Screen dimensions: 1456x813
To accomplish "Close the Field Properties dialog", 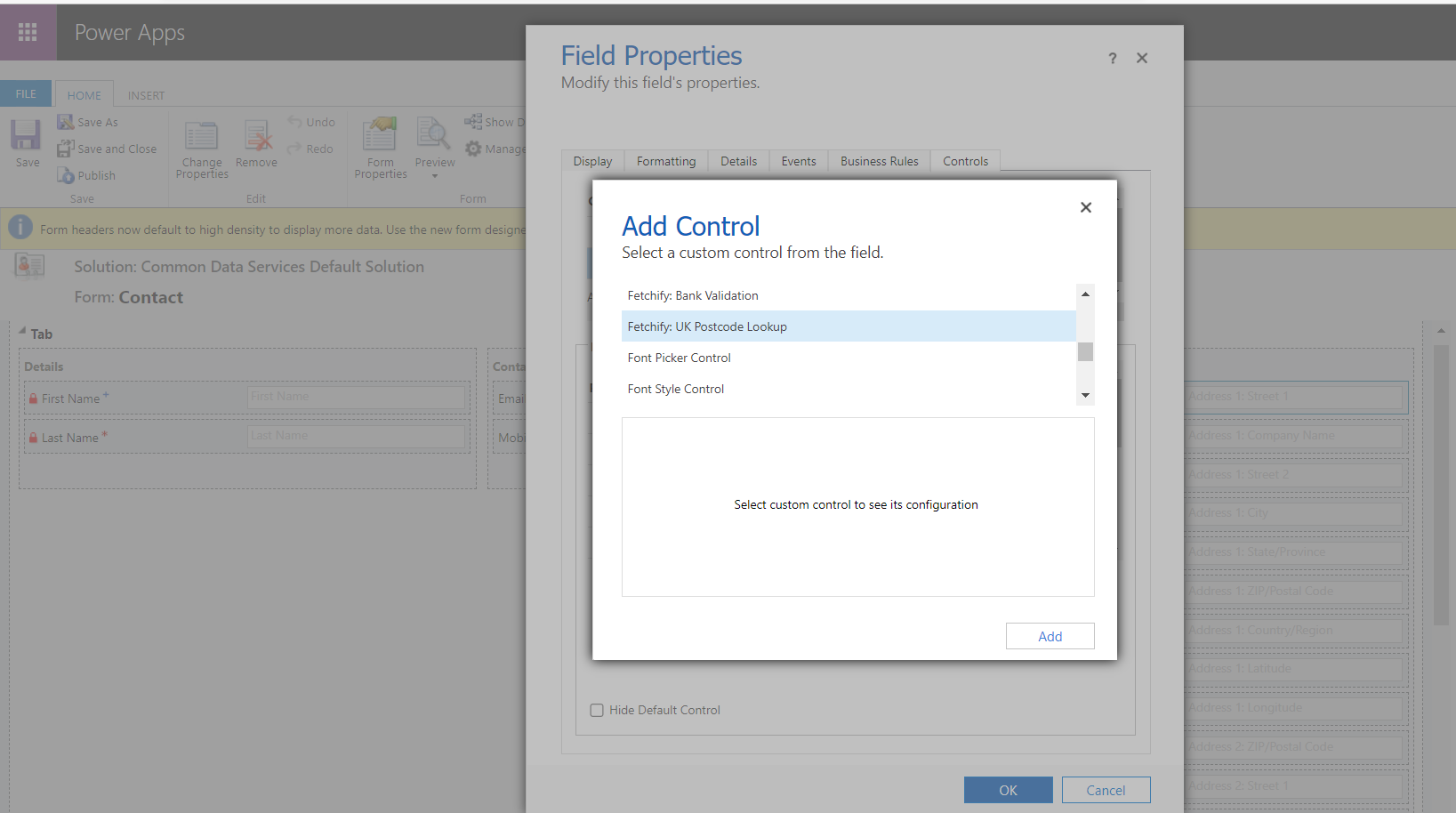I will [x=1142, y=58].
